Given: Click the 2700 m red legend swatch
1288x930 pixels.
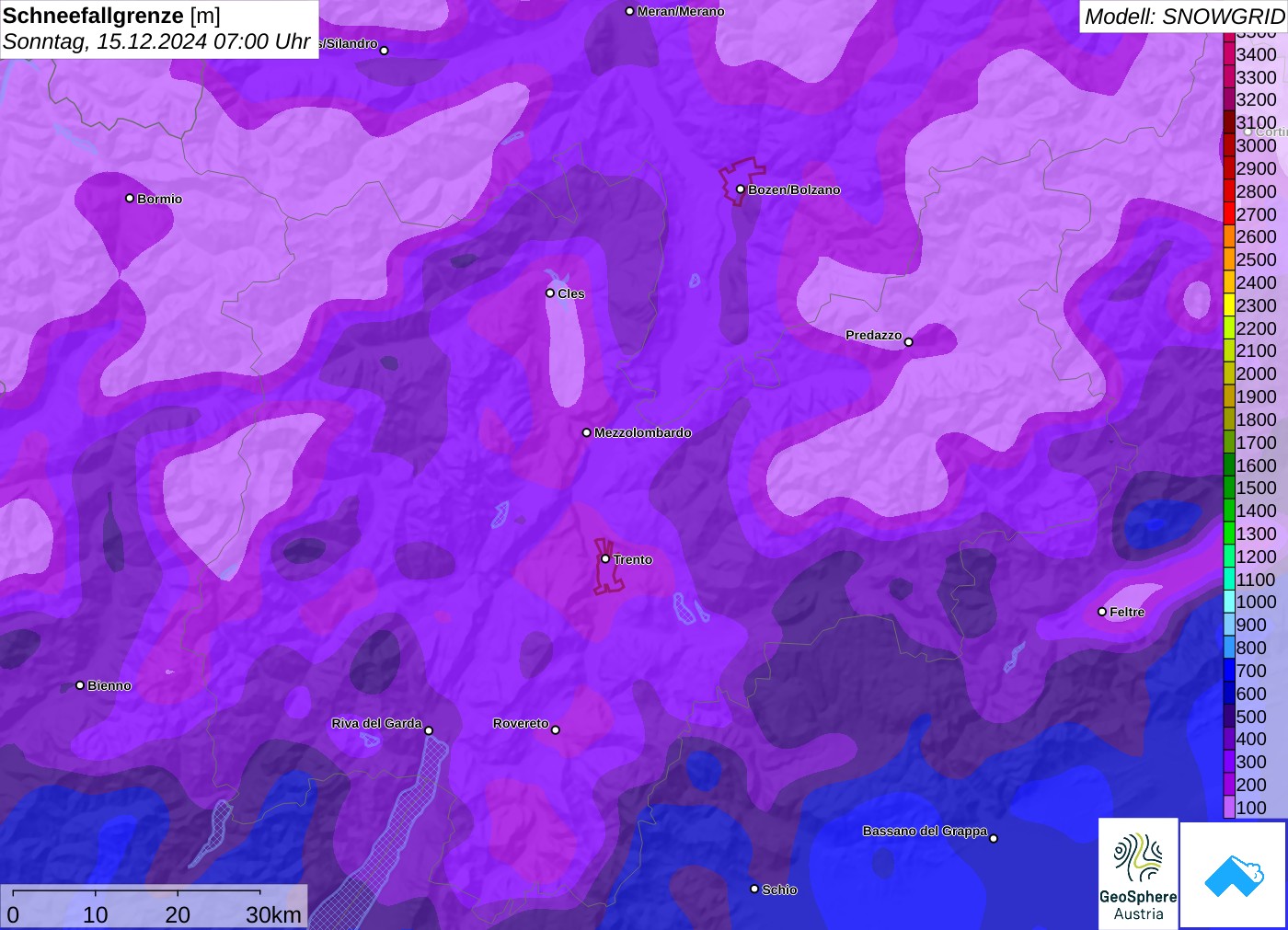Looking at the screenshot, I should click(x=1229, y=214).
